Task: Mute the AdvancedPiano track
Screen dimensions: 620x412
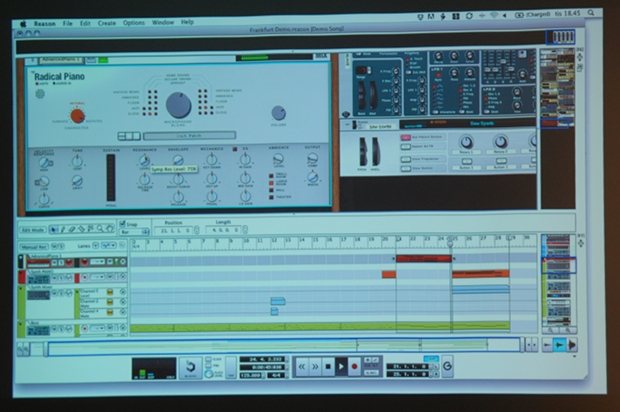Action: (x=55, y=263)
